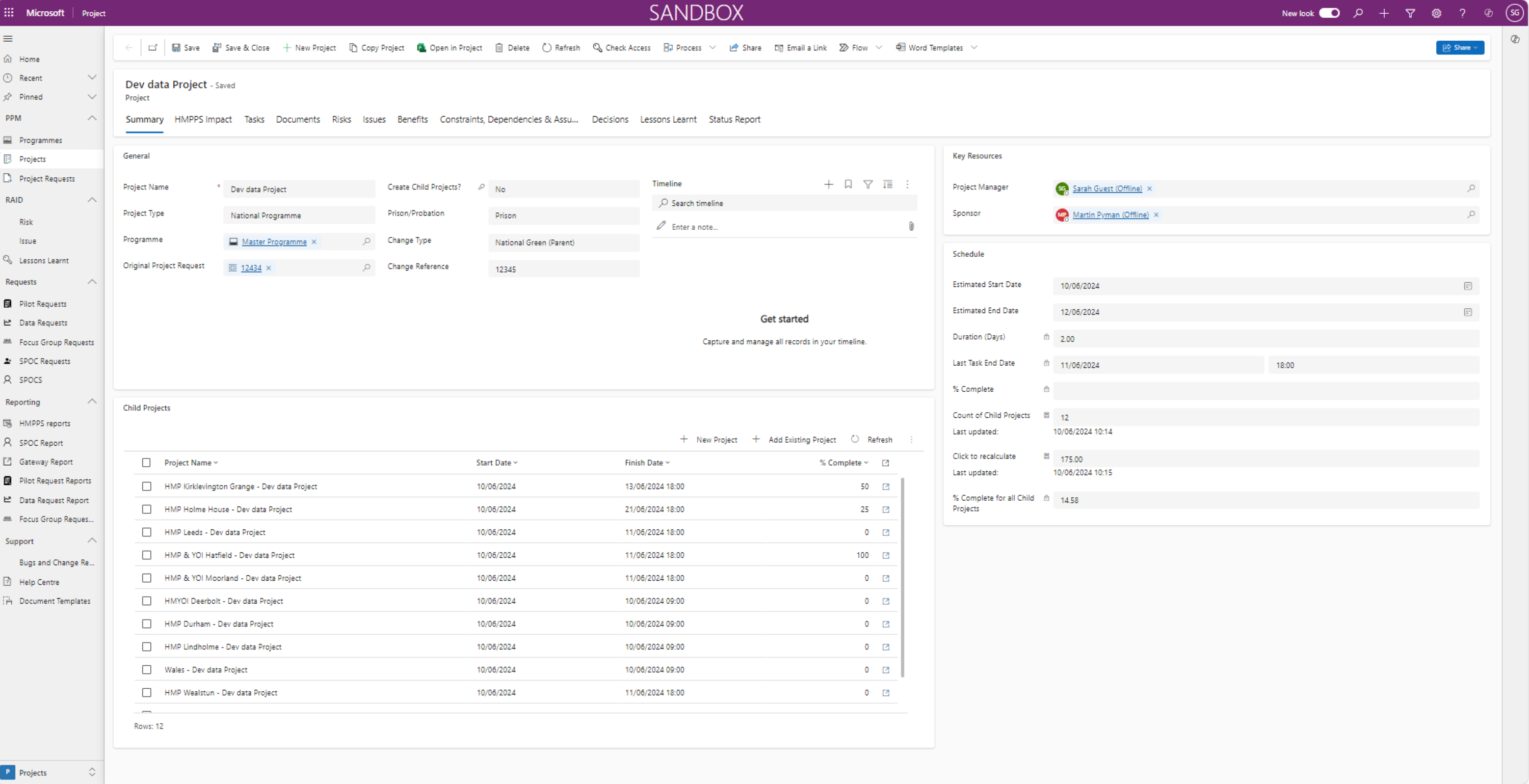This screenshot has width=1529, height=784.
Task: Open the SG user account avatar
Action: (x=1515, y=13)
